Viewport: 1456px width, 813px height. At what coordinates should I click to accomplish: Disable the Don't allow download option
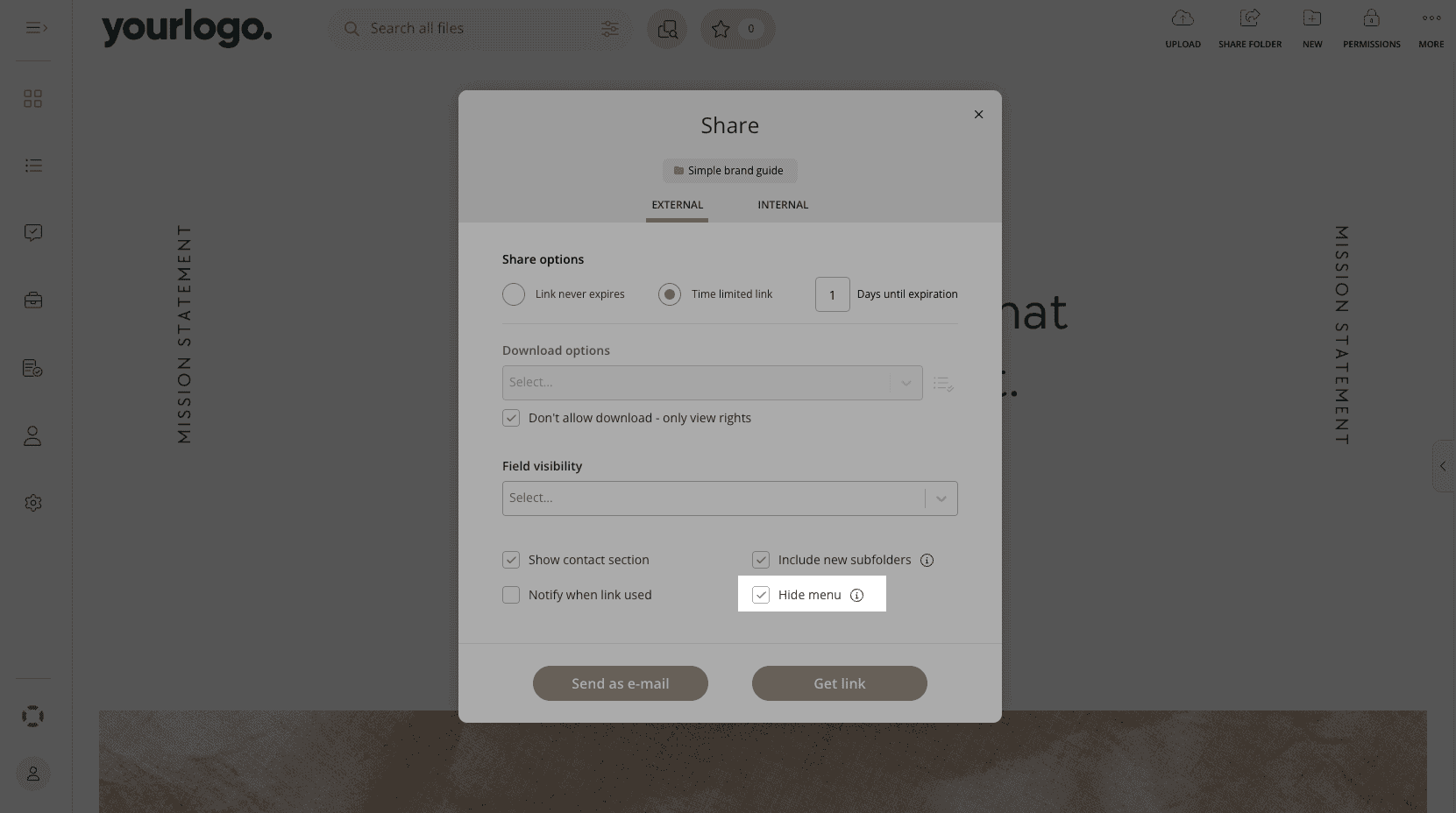[x=511, y=418]
